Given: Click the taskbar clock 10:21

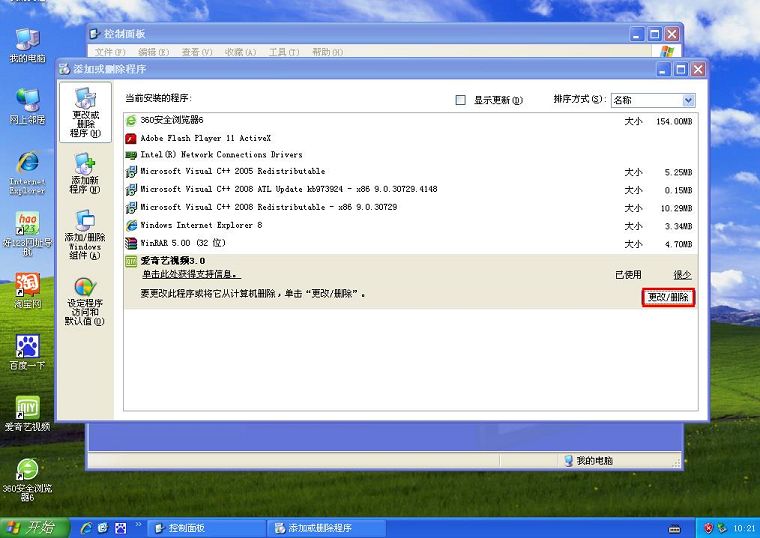Looking at the screenshot, I should [744, 528].
